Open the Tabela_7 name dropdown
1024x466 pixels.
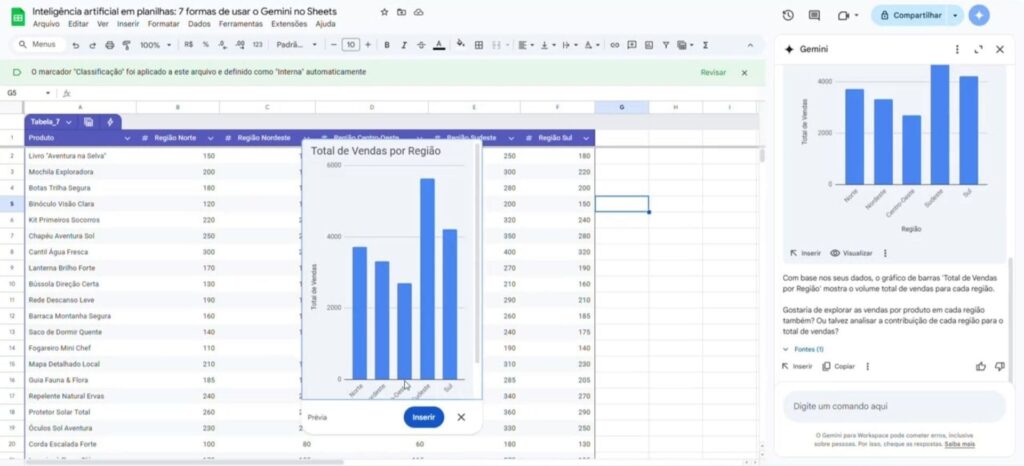click(x=69, y=122)
